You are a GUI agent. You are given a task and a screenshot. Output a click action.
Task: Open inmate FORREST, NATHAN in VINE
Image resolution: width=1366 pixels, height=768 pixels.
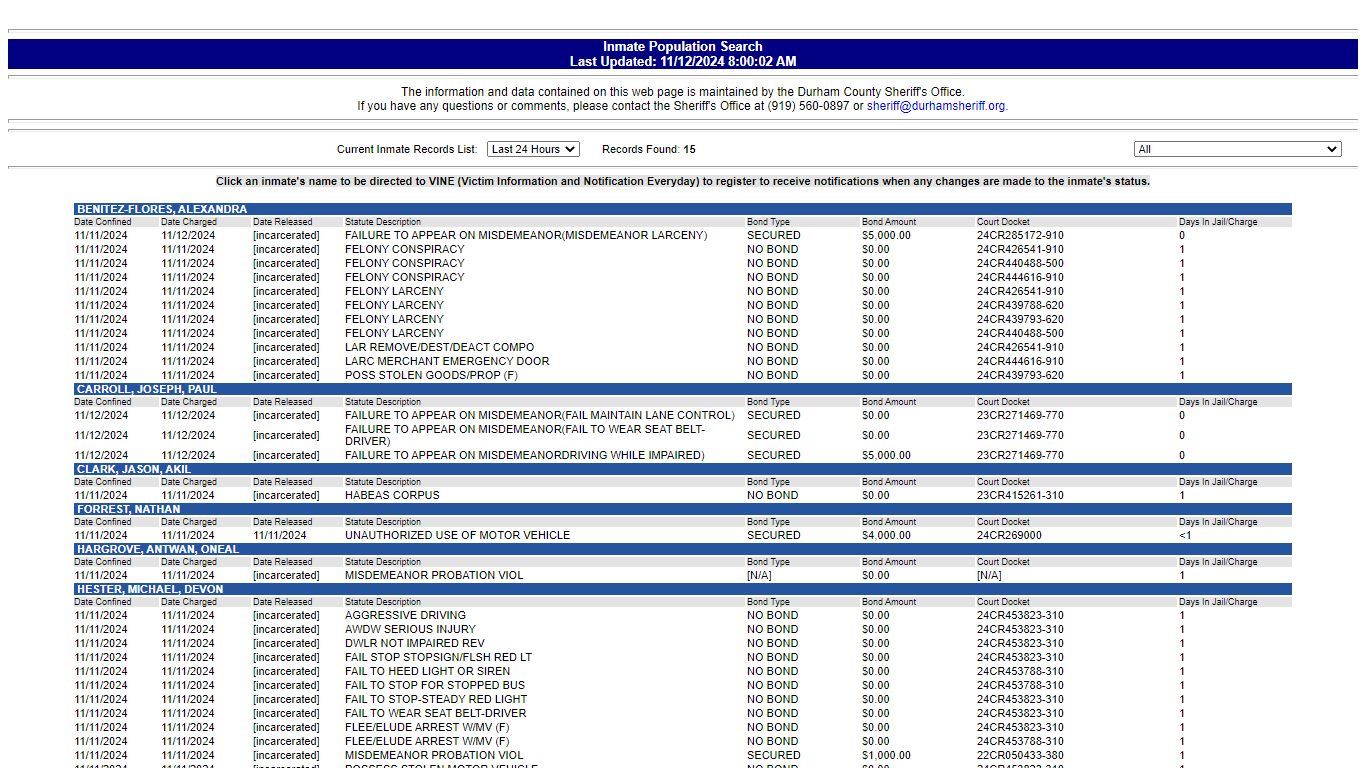[129, 509]
